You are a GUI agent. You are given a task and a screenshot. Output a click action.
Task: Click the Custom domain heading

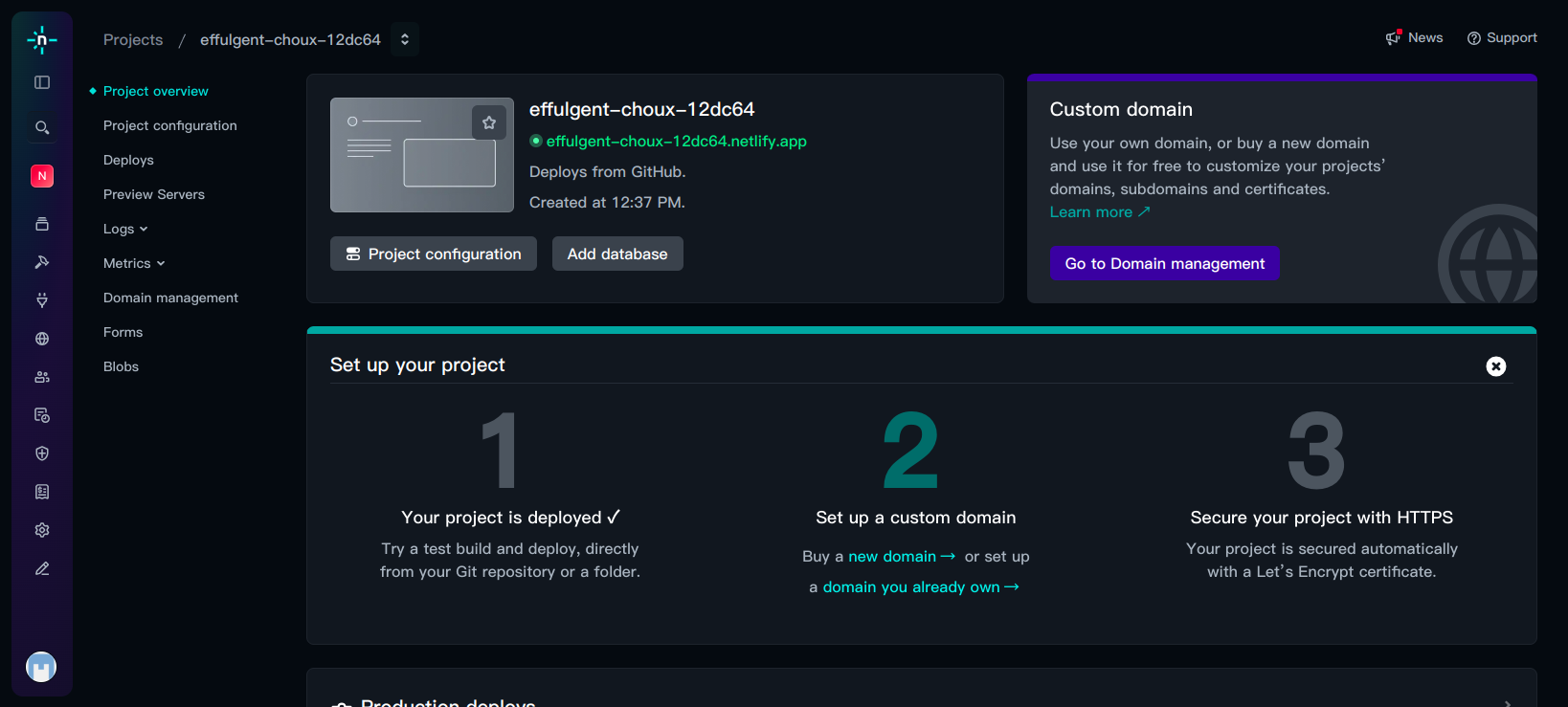1121,109
